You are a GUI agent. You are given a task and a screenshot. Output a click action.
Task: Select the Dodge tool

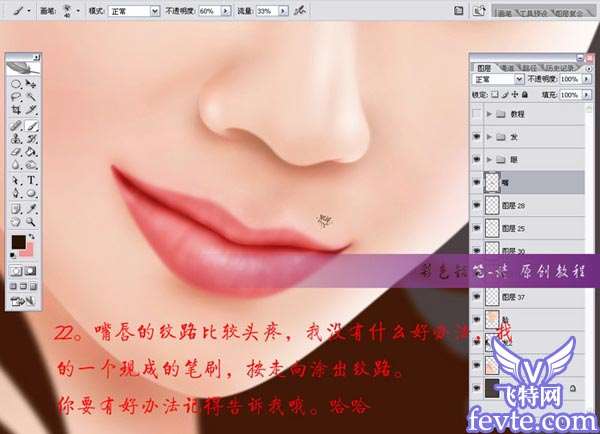click(31, 165)
